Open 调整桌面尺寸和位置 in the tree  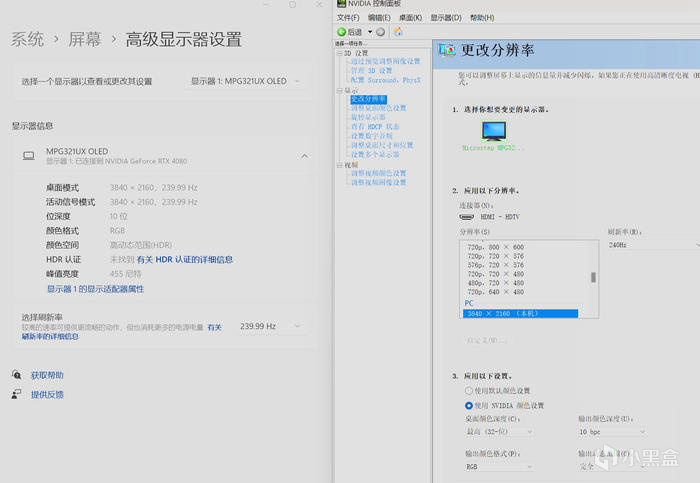[382, 145]
